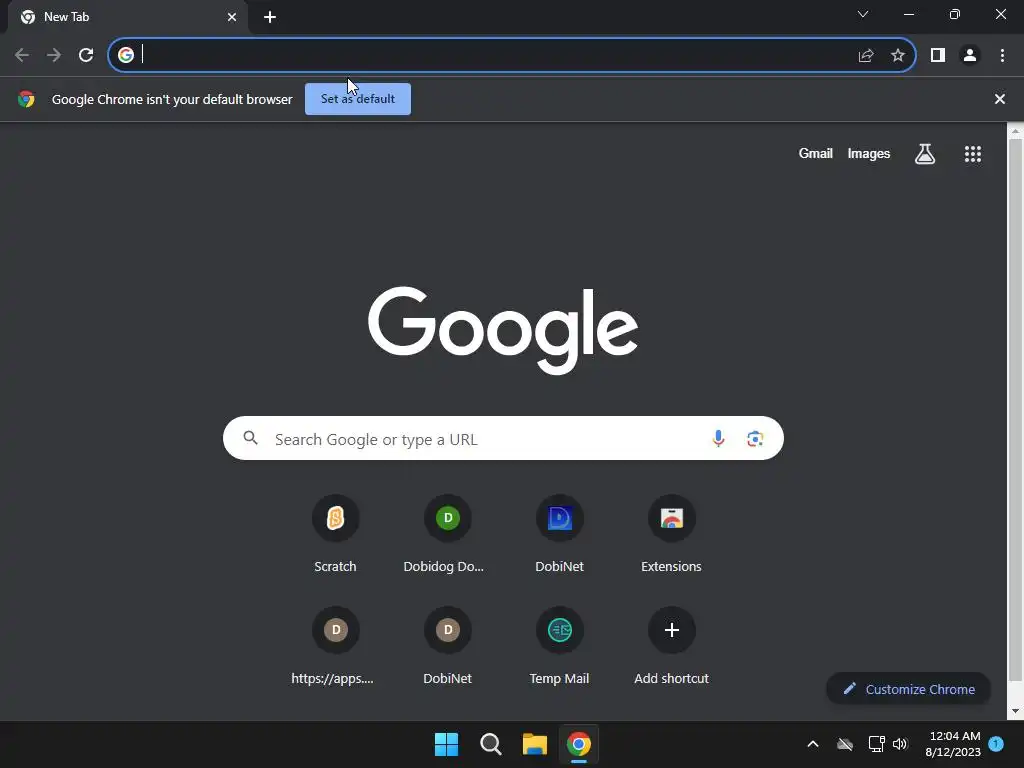Open the Scratch shortcut

coord(335,534)
